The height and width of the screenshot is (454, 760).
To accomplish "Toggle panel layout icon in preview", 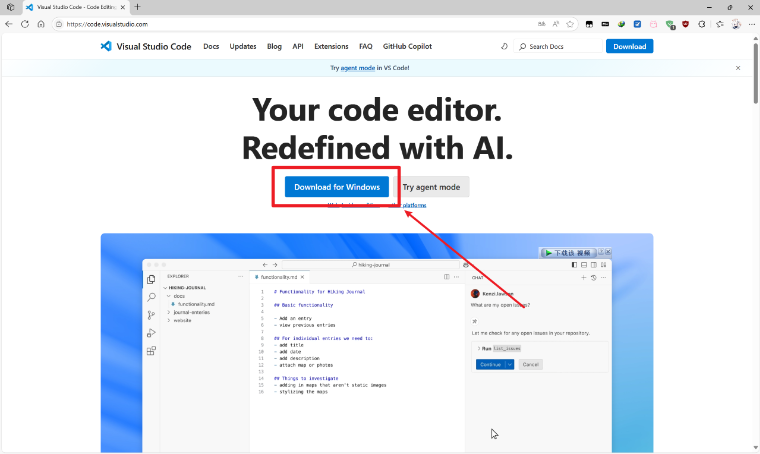I will tap(584, 265).
